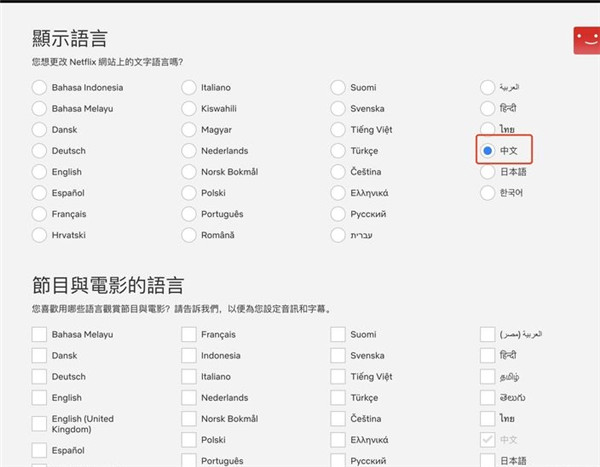Tick the Français shows language checkbox
Viewport: 600px width, 467px height.
click(x=189, y=334)
